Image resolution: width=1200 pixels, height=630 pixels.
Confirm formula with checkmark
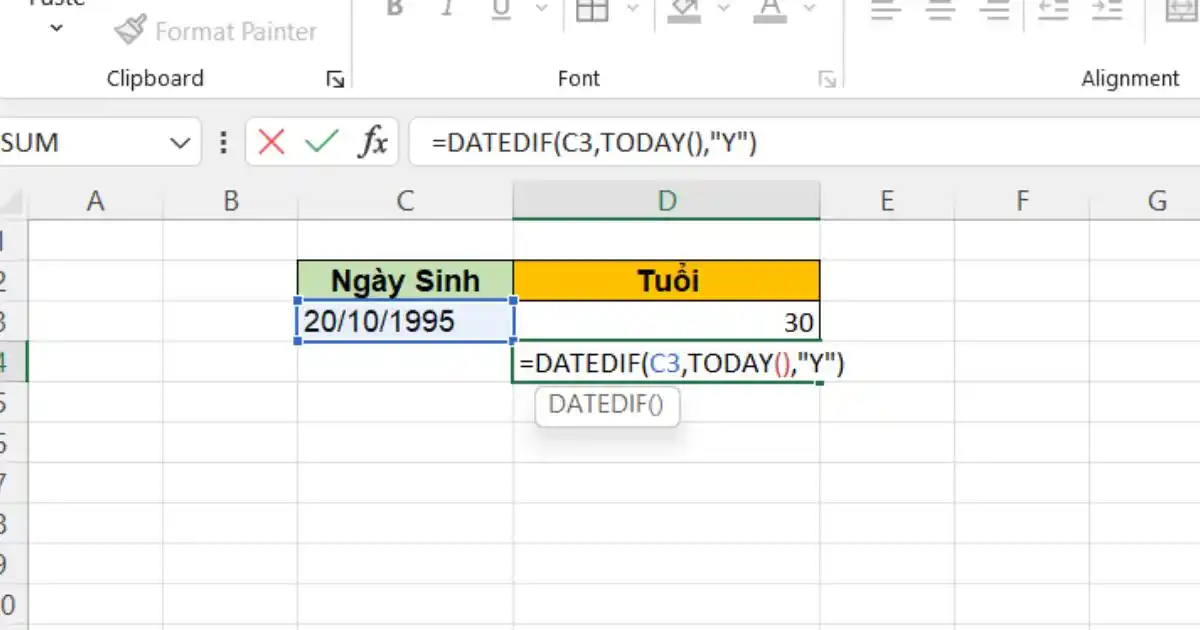322,142
